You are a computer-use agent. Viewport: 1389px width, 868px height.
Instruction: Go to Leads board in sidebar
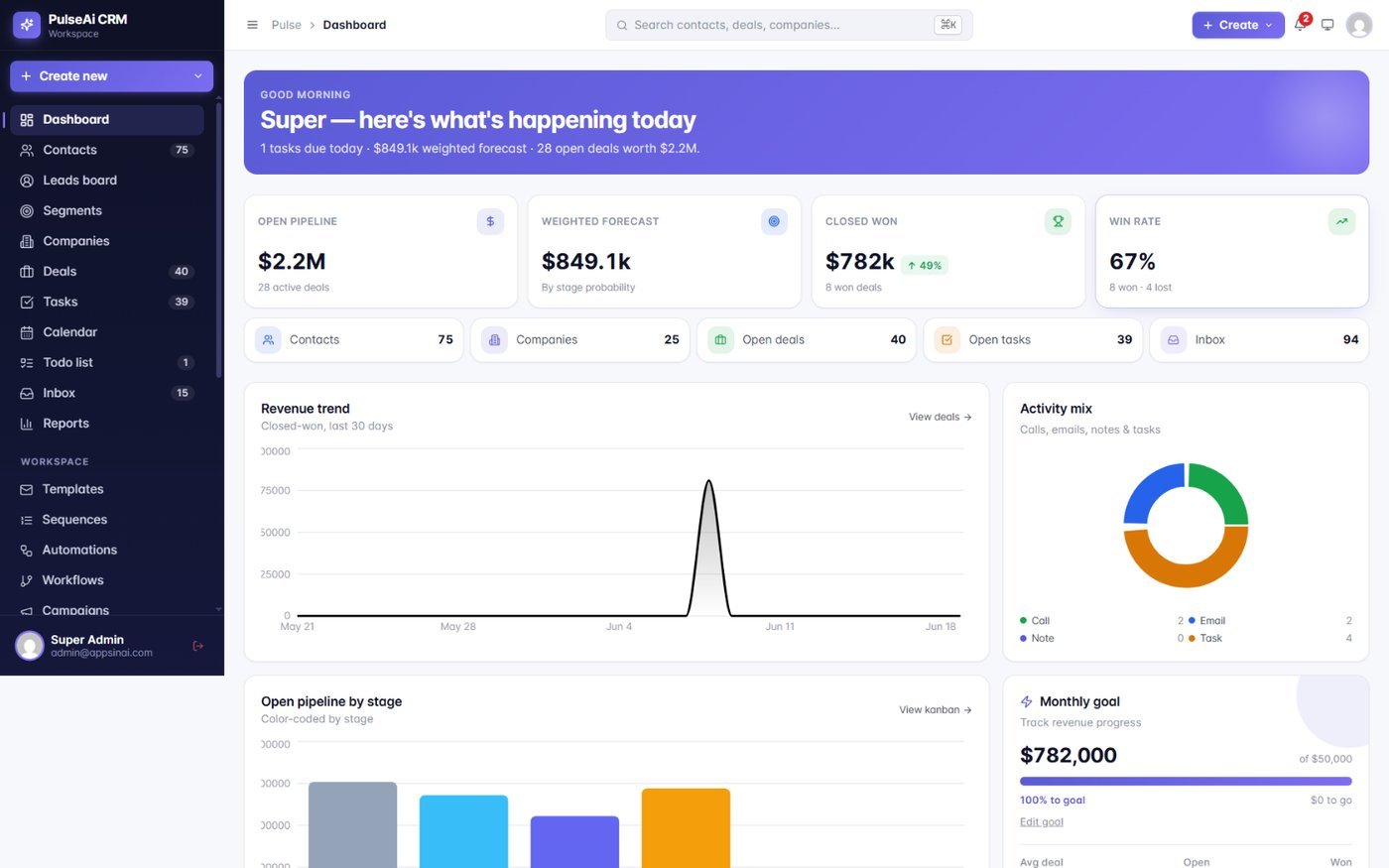pos(107,181)
